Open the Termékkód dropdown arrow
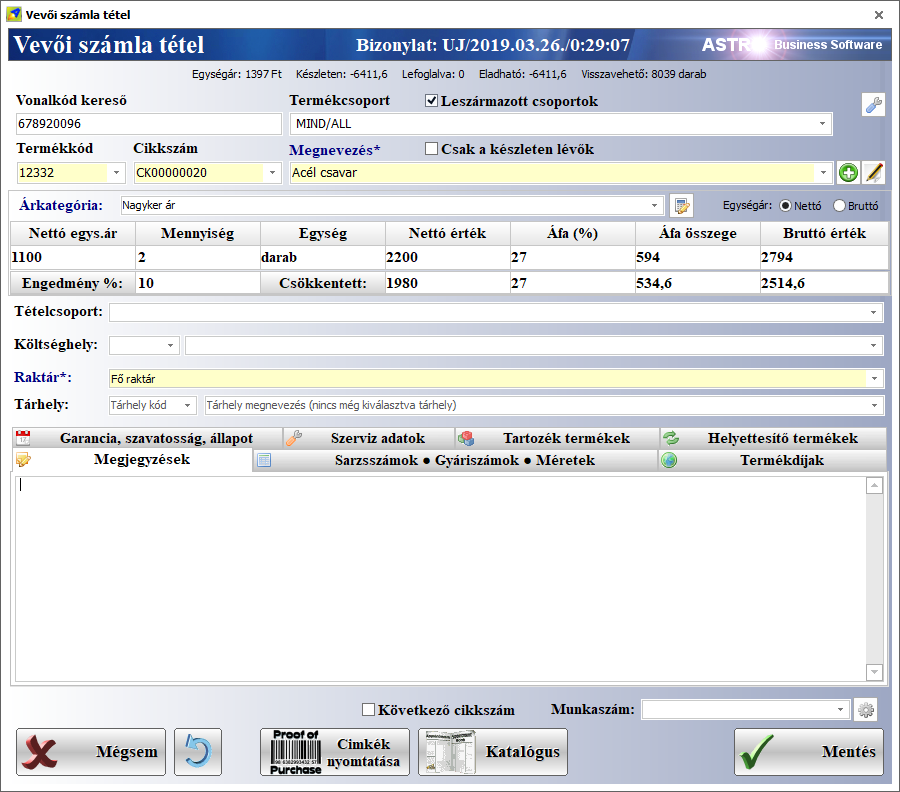Screen dimensions: 900x792 click(117, 173)
